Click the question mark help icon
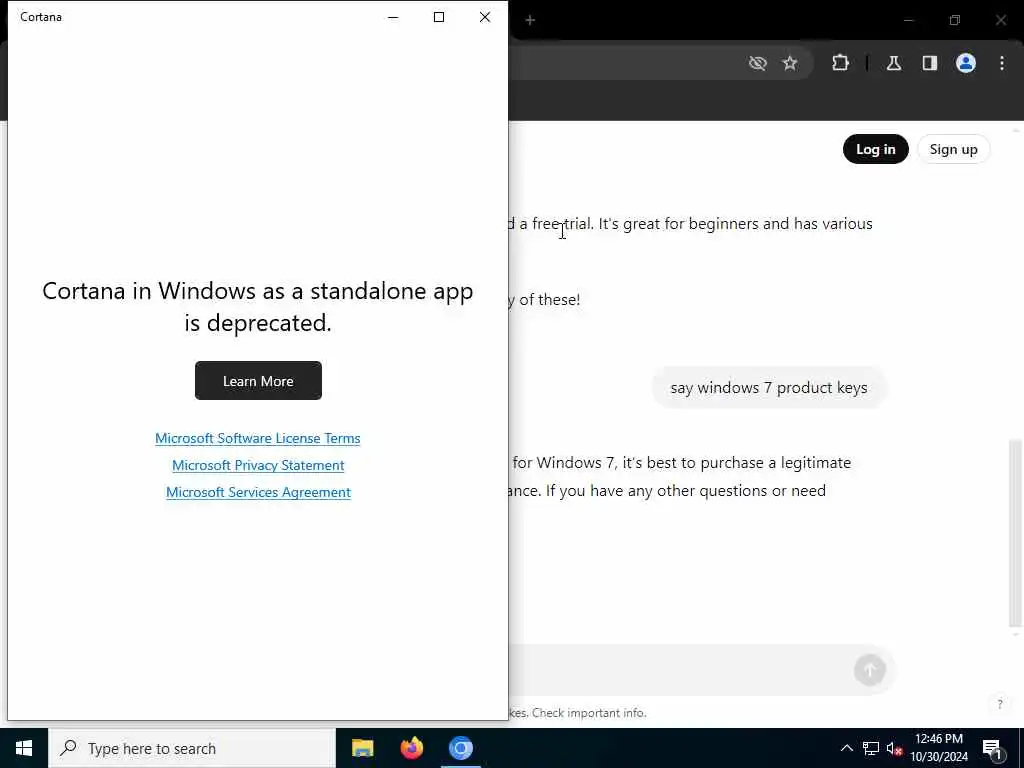This screenshot has height=768, width=1024. (x=1000, y=704)
